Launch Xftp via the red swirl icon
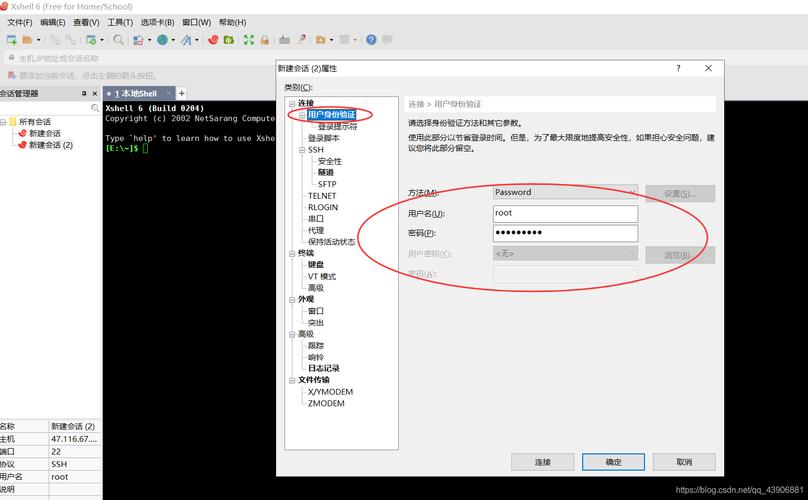Image resolution: width=808 pixels, height=500 pixels. pos(213,40)
